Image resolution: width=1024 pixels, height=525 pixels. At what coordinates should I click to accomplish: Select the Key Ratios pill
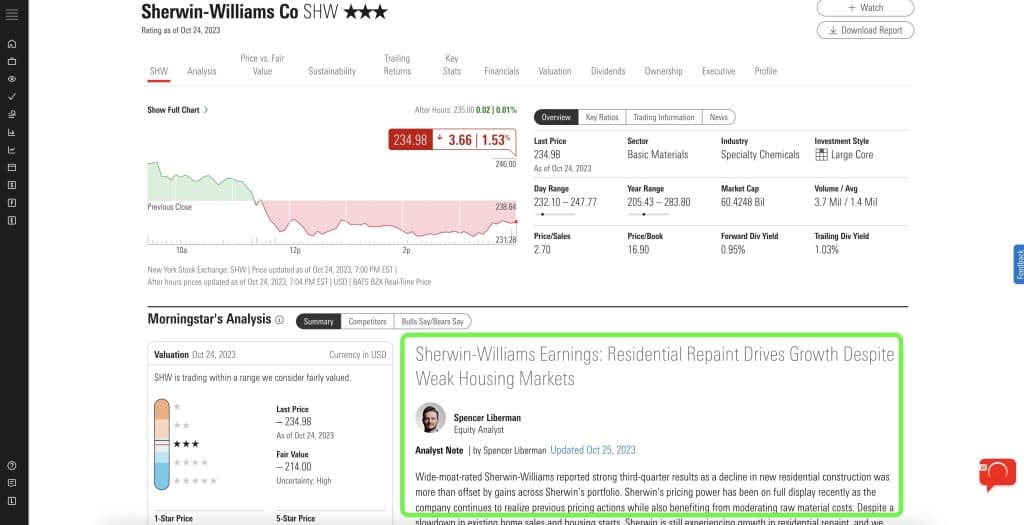tap(601, 117)
